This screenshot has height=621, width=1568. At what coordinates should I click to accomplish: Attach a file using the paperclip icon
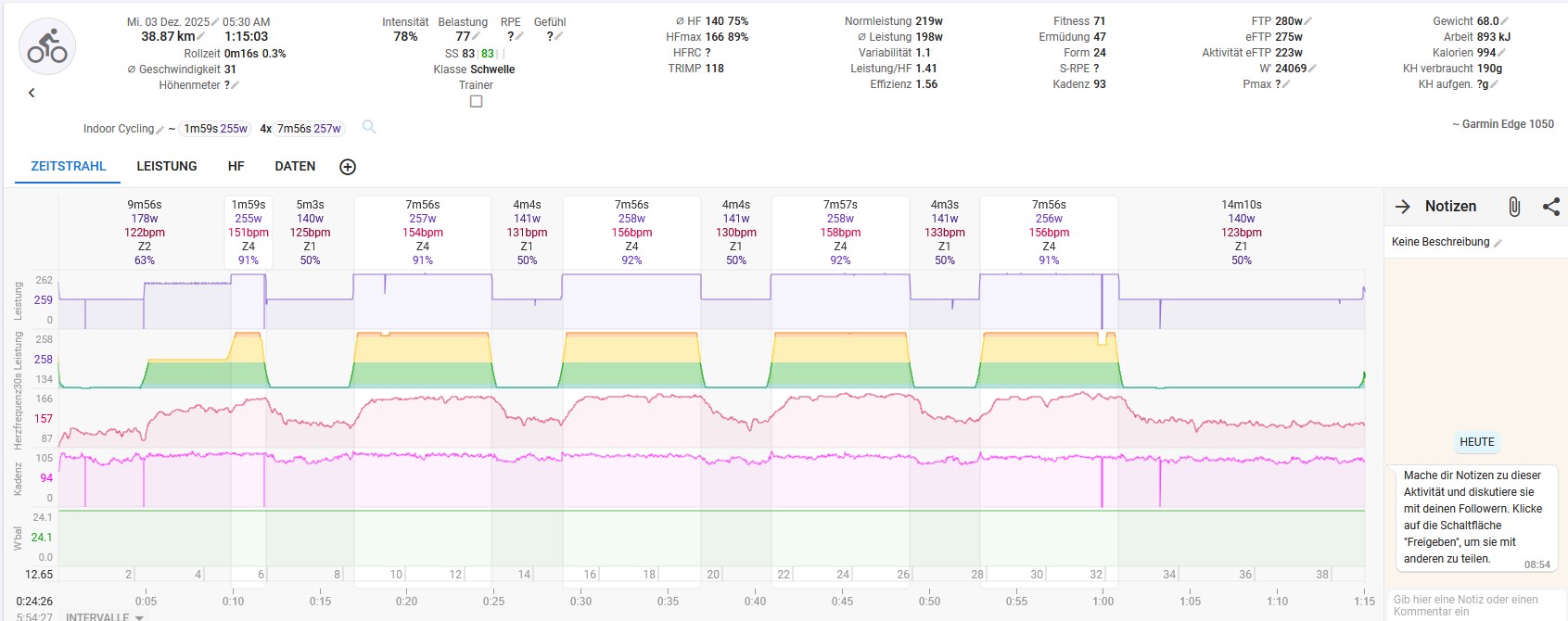tap(1514, 207)
